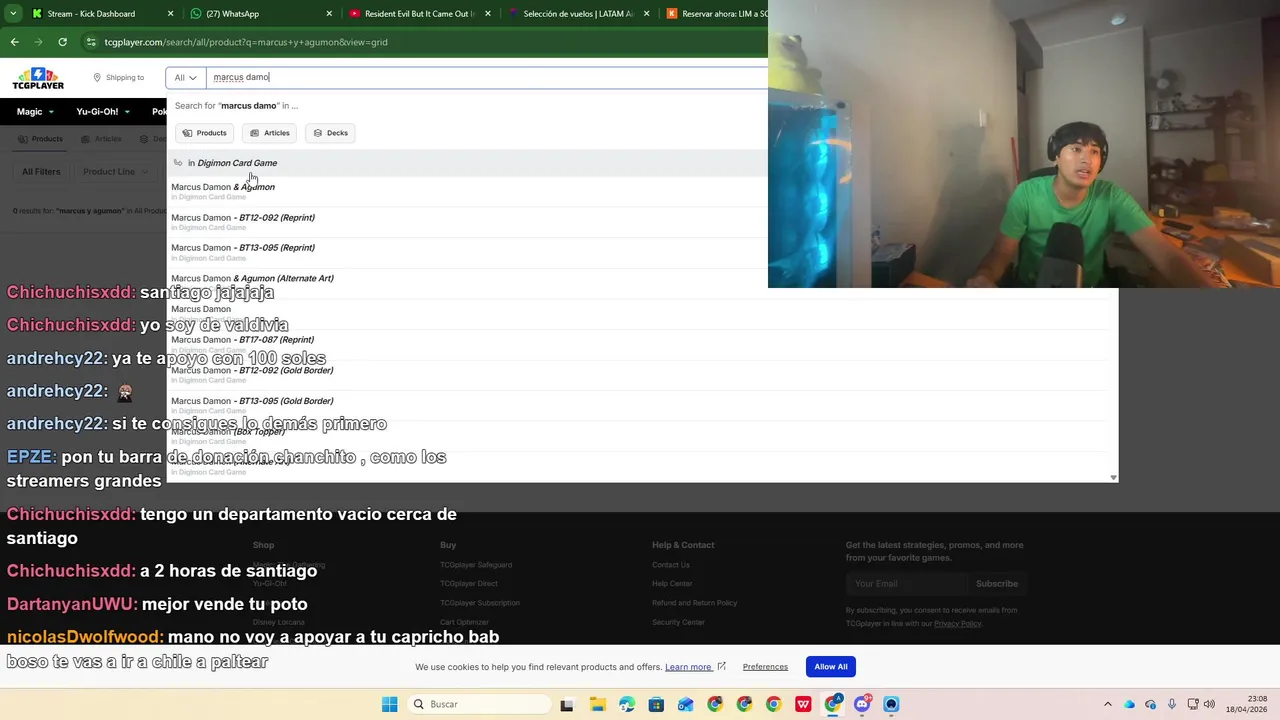
Task: Search marcus damo in Products
Action: click(204, 133)
